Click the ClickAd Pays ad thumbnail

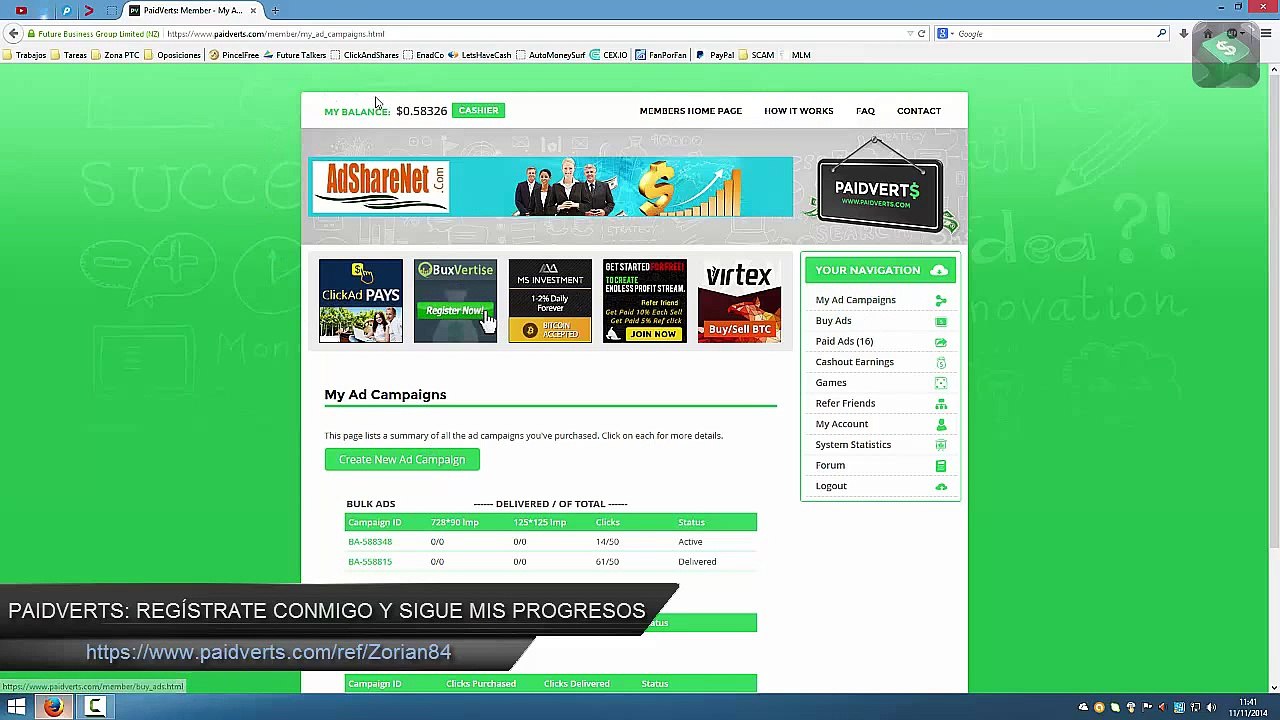point(361,301)
